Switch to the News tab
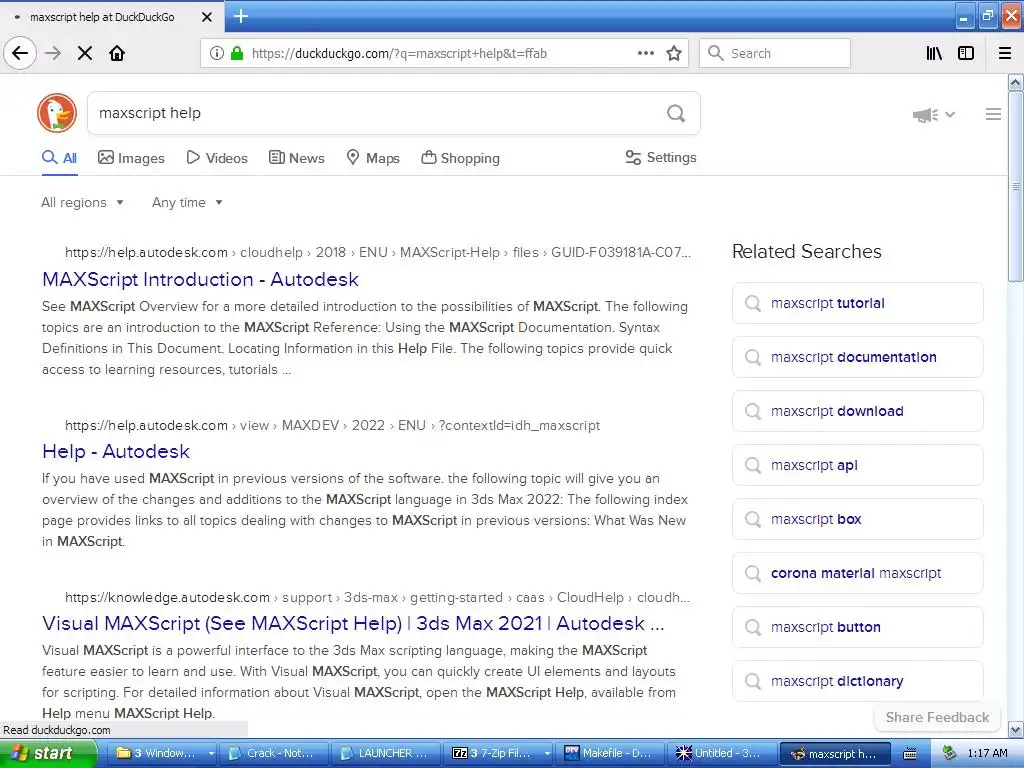 coord(296,158)
